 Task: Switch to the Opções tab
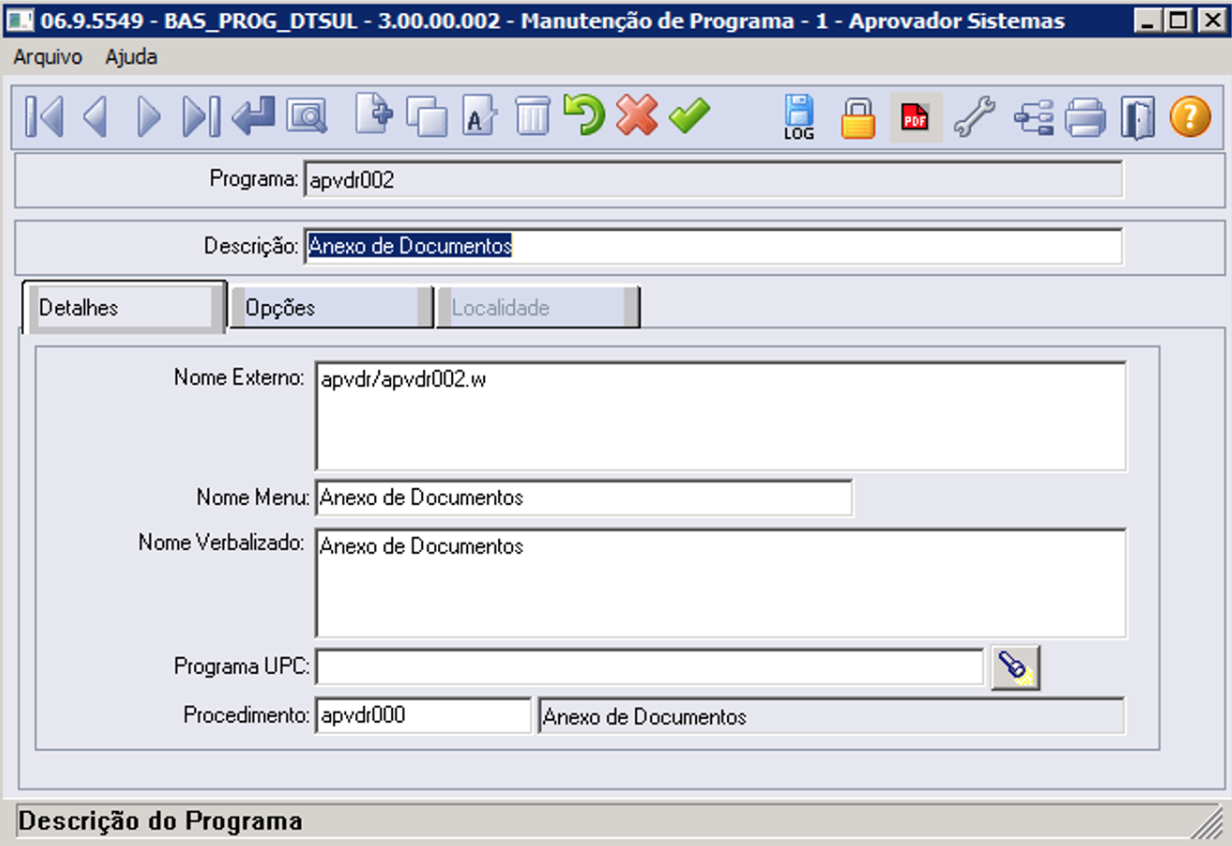332,308
